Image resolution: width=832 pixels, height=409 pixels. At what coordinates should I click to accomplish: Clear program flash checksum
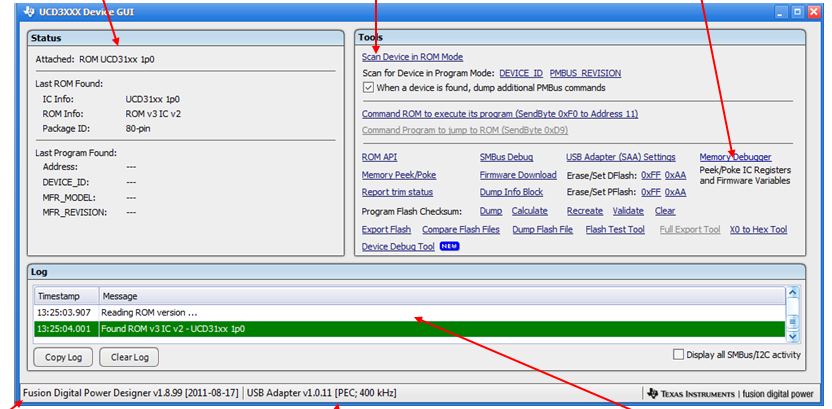pos(665,211)
